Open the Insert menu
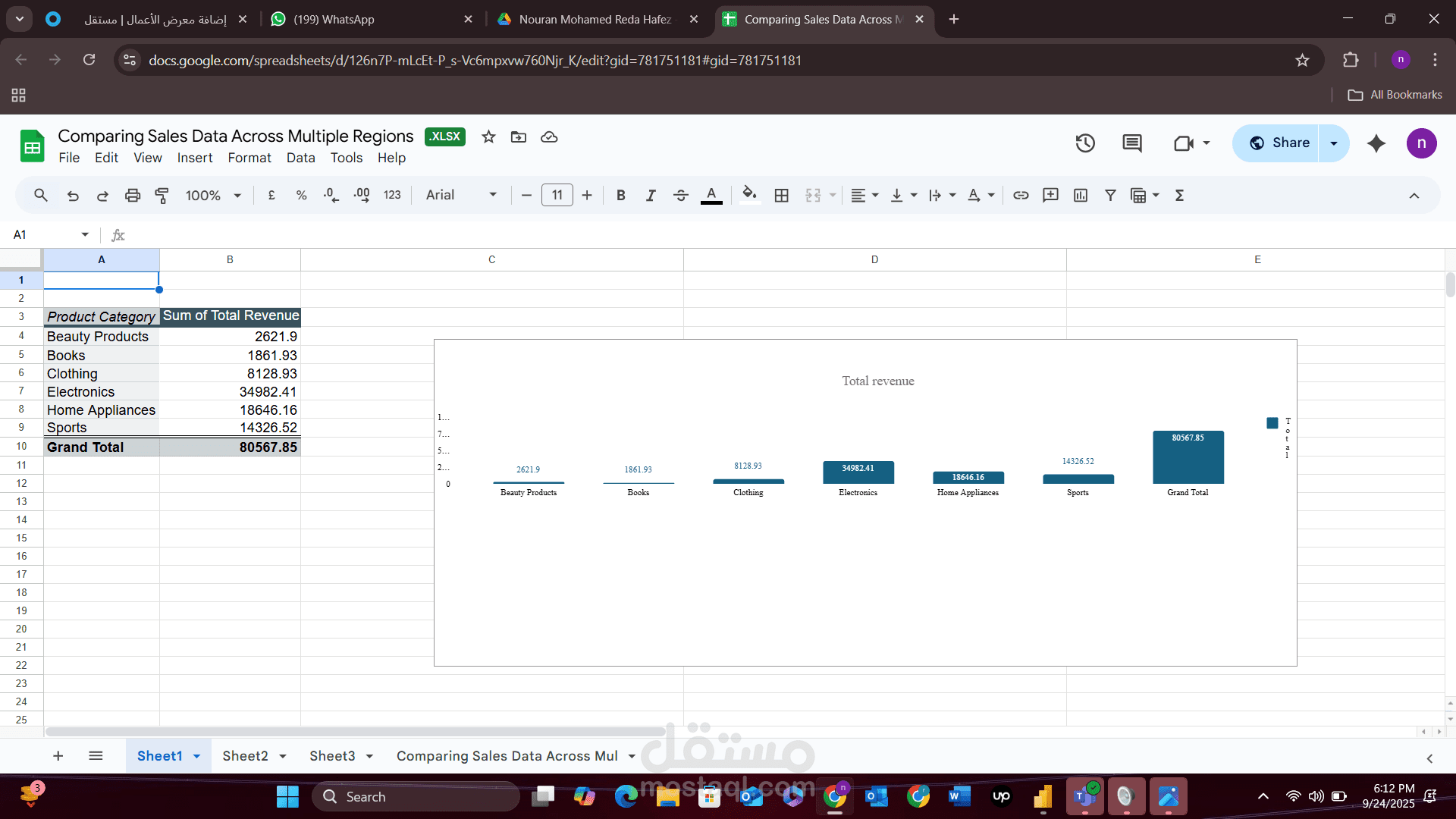The height and width of the screenshot is (819, 1456). point(195,158)
